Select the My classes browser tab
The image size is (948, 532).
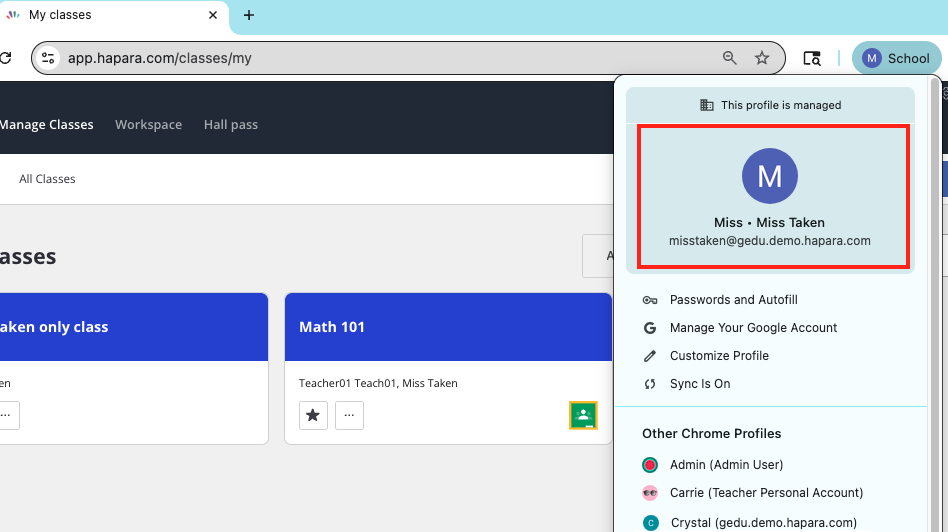[114, 16]
